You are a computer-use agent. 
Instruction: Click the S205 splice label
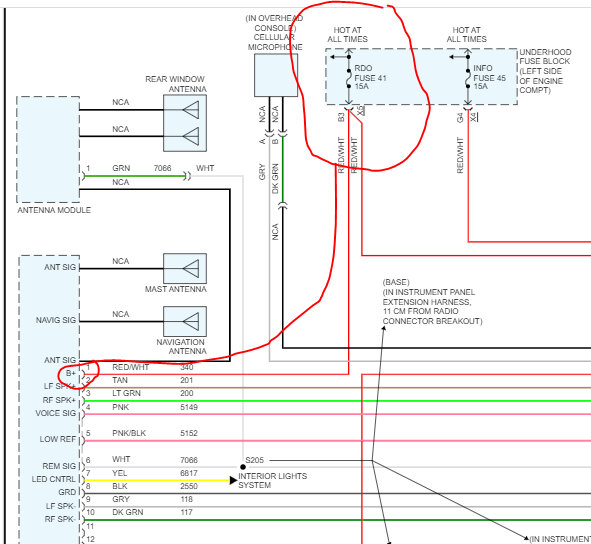[254, 460]
